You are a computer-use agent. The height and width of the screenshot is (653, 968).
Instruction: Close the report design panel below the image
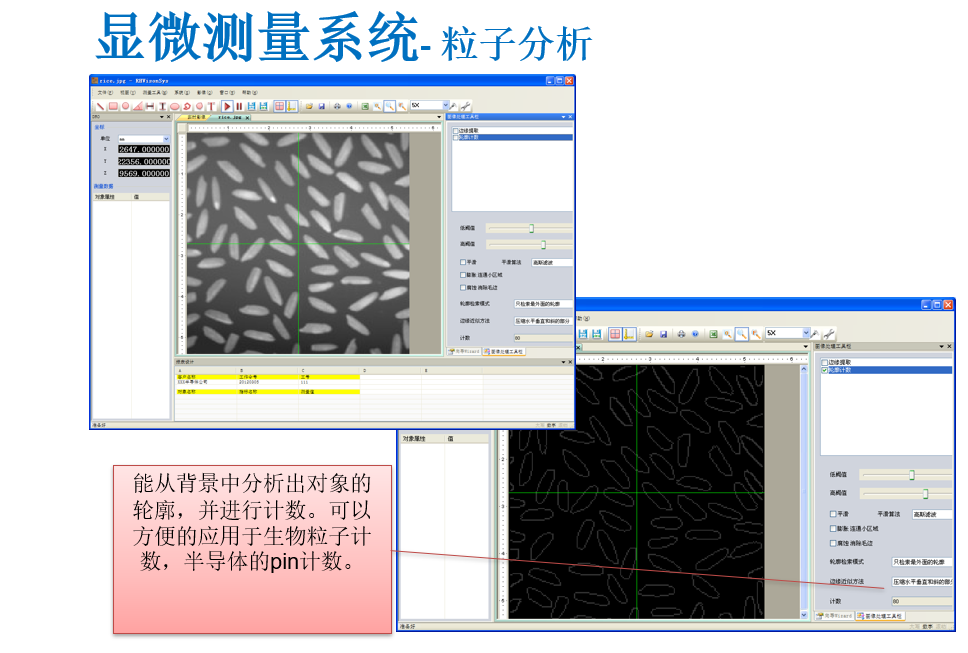point(570,362)
